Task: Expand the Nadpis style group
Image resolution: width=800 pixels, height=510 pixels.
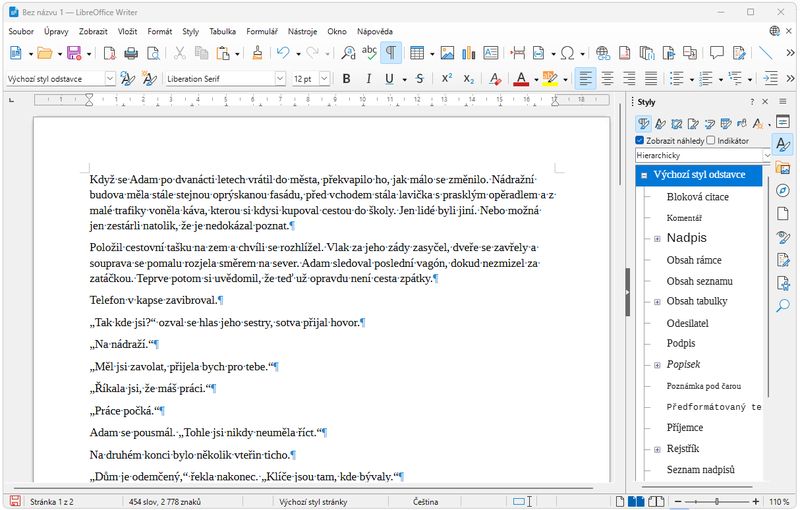Action: click(657, 239)
